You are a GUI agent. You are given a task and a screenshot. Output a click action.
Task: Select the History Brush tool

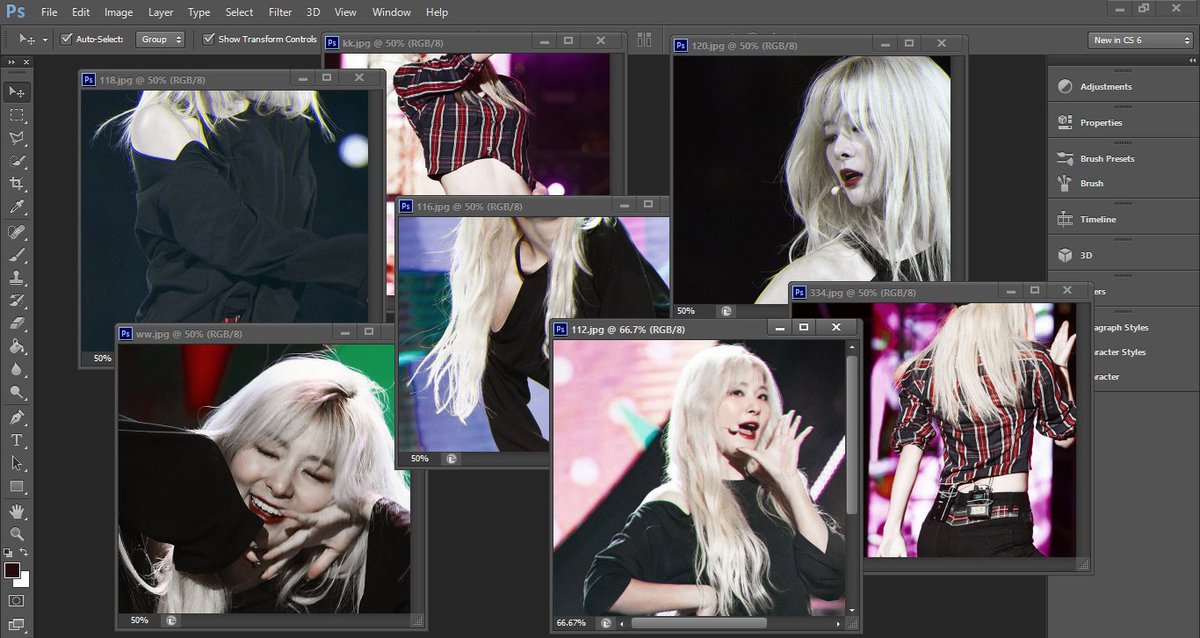tap(17, 301)
